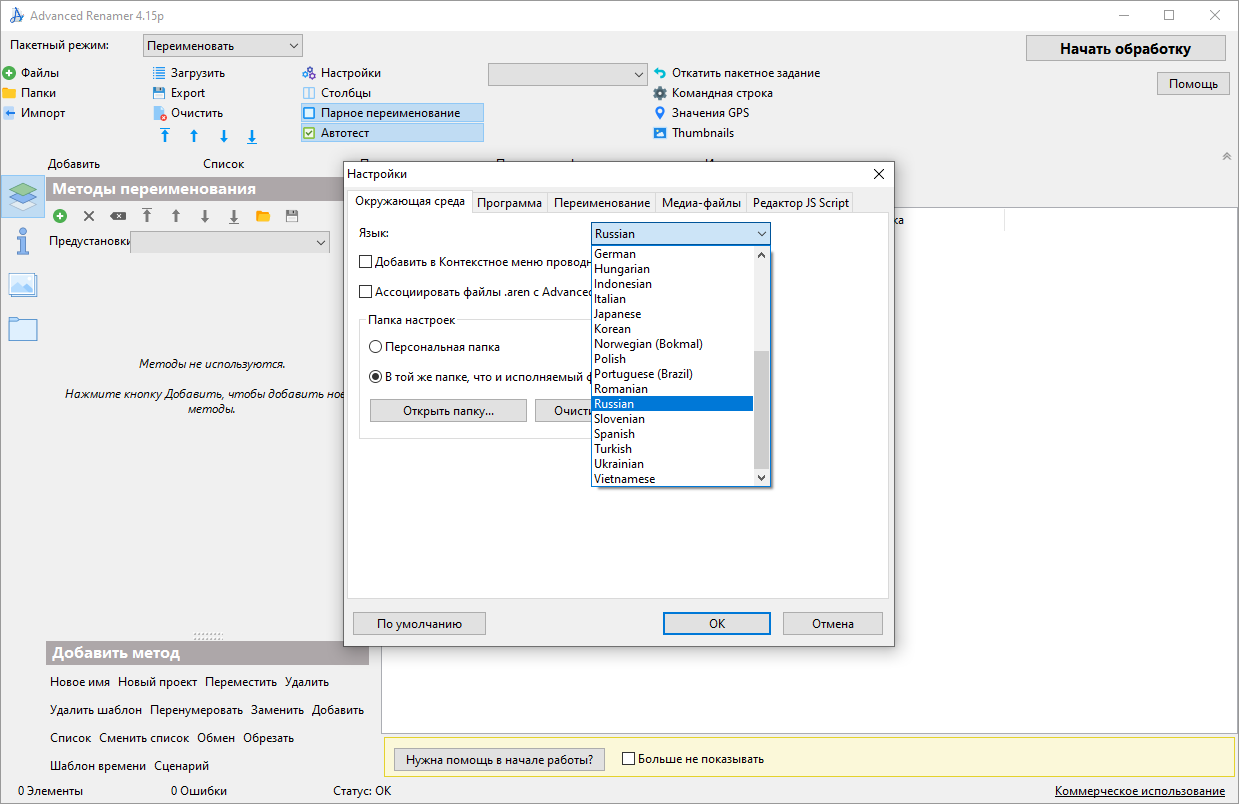Click the language list scrollbar up arrow
Screen dimensions: 1239x804
coord(761,255)
